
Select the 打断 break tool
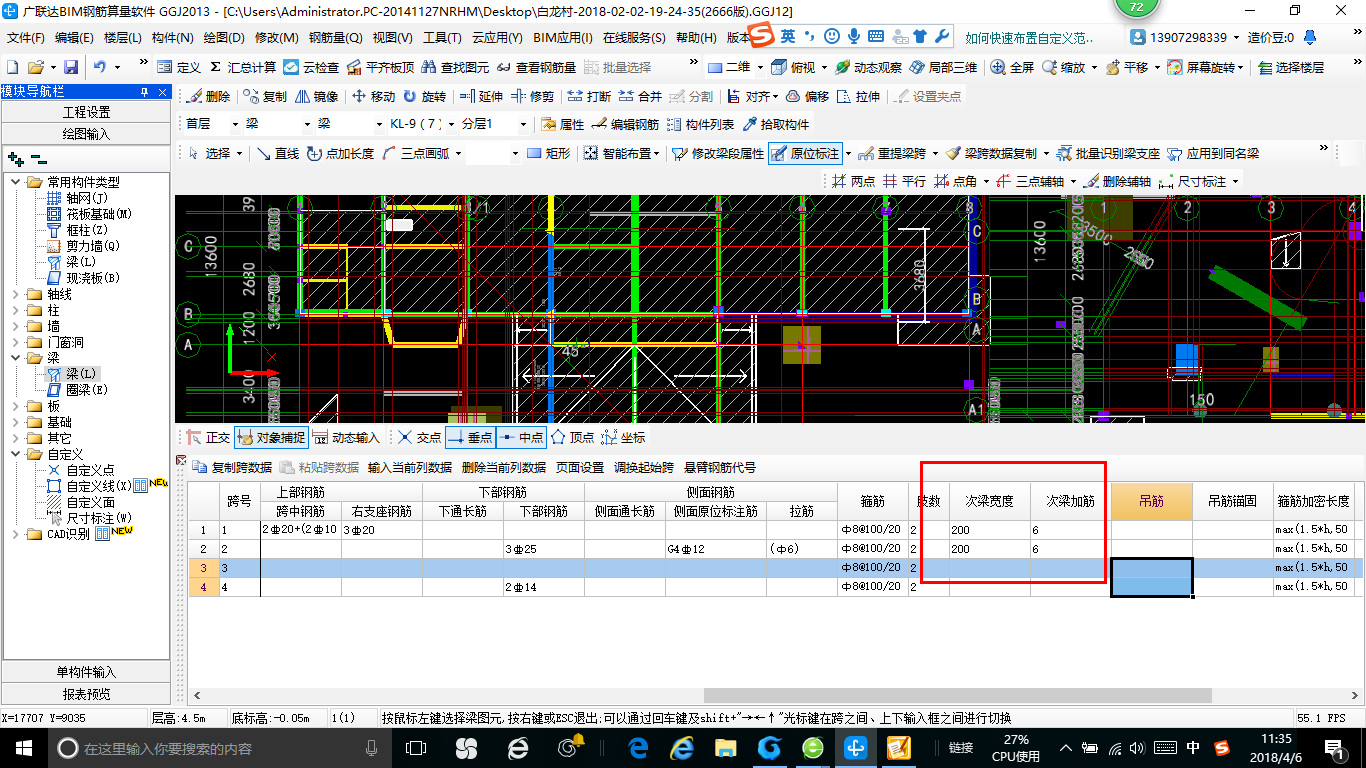click(x=589, y=97)
